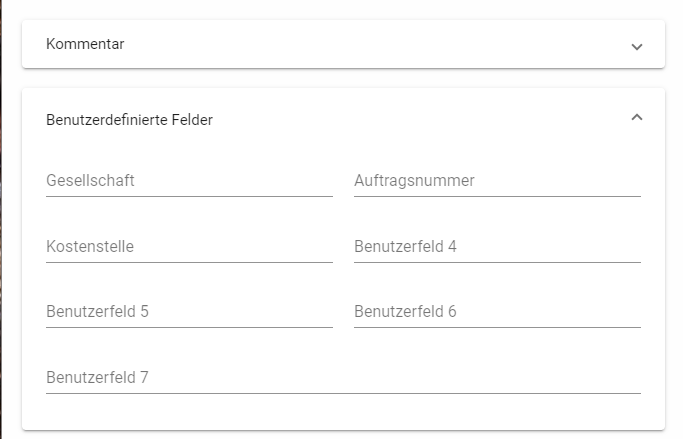This screenshot has height=445, width=690.
Task: Click inside the Benutzerfeld 5 field
Action: [x=240, y=312]
